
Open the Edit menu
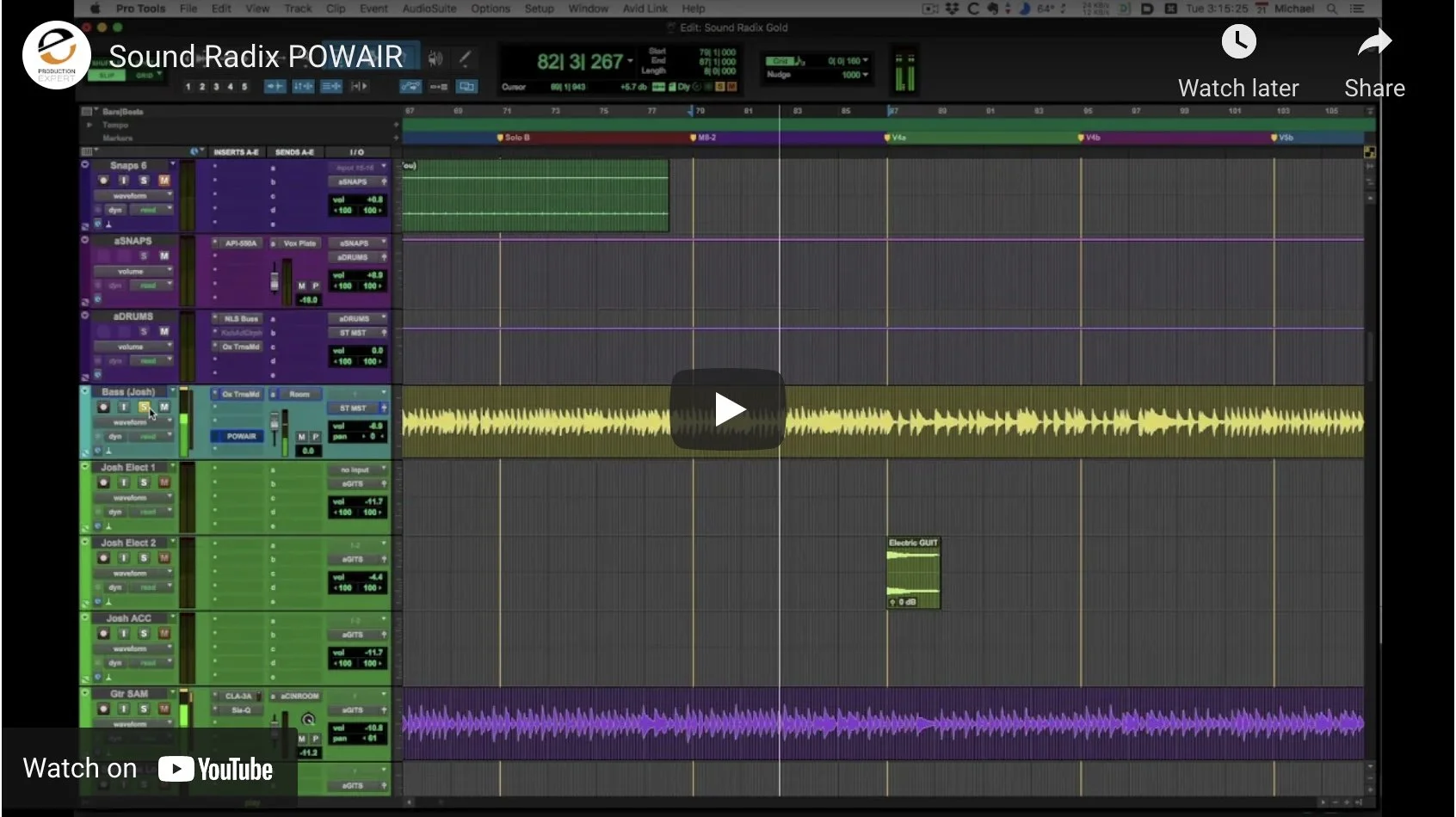(x=221, y=9)
